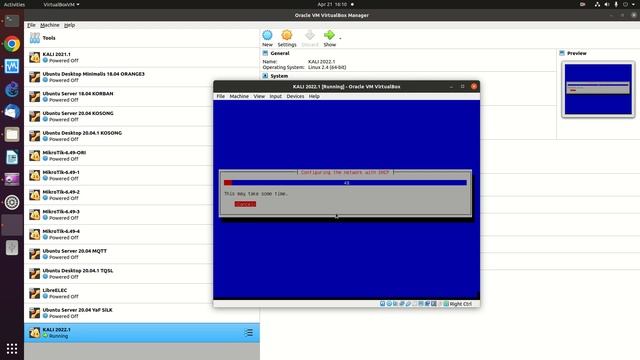640x360 pixels.
Task: Open View menu in the KALI VM window
Action: click(259, 96)
